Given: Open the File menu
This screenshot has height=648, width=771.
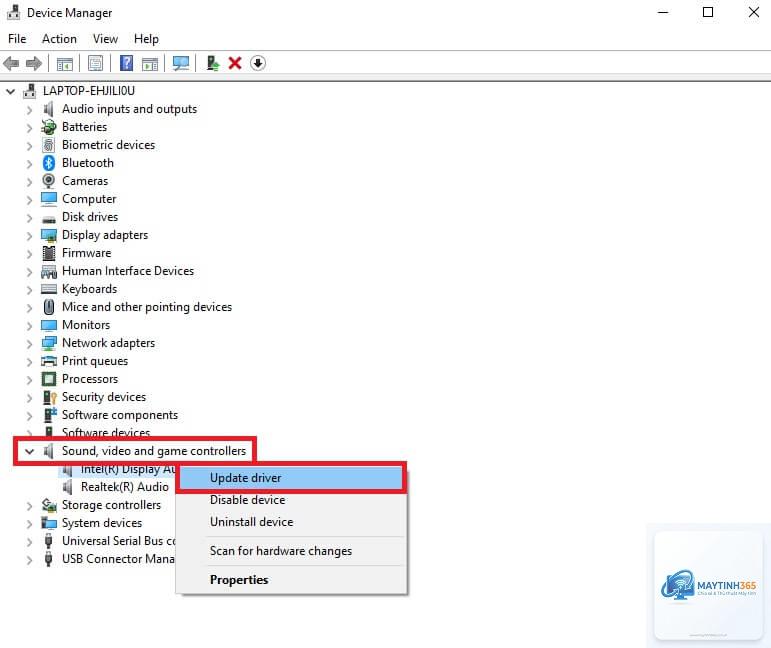Looking at the screenshot, I should click(17, 39).
